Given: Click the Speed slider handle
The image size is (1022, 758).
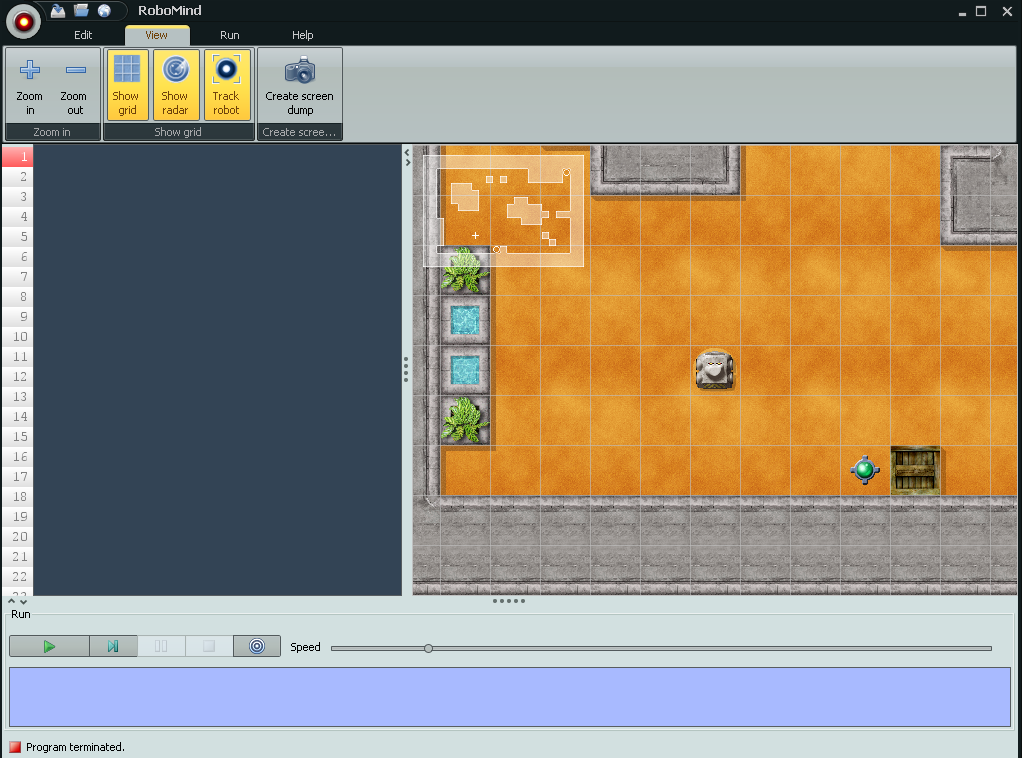Looking at the screenshot, I should click(428, 649).
